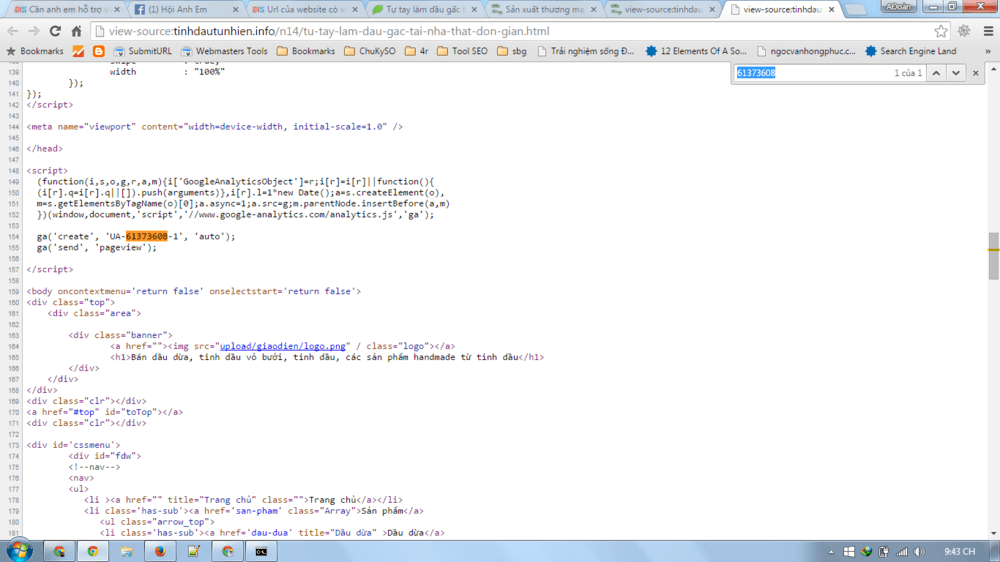Launch Firefox from the taskbar
This screenshot has height=562, width=1000.
(x=160, y=551)
